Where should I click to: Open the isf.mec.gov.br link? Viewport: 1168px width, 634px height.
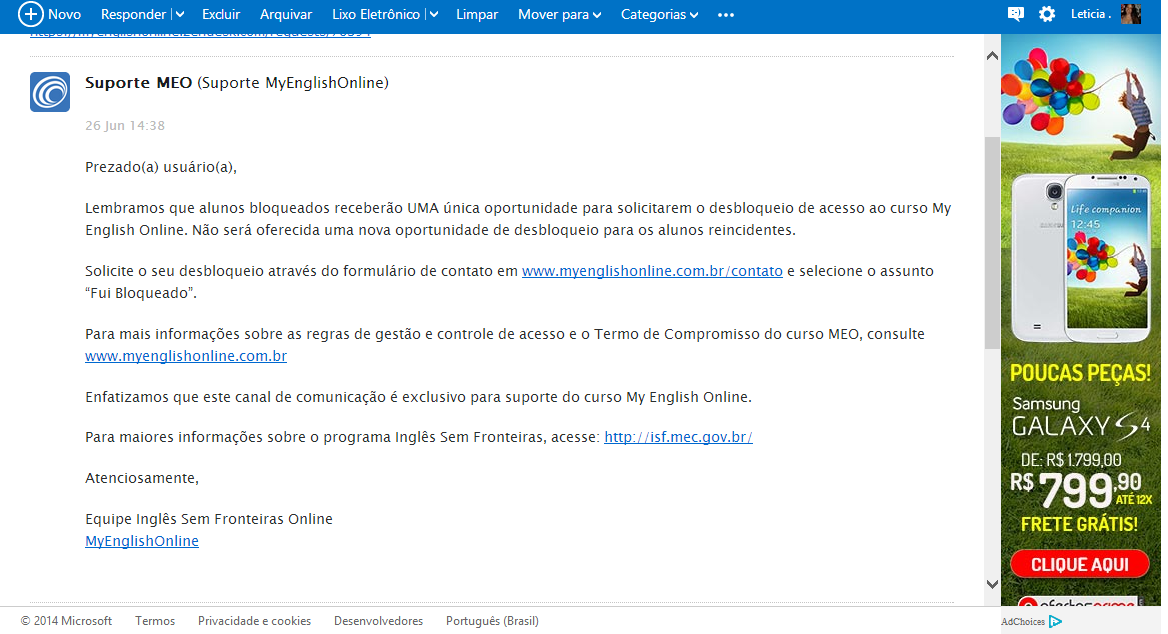click(x=678, y=437)
